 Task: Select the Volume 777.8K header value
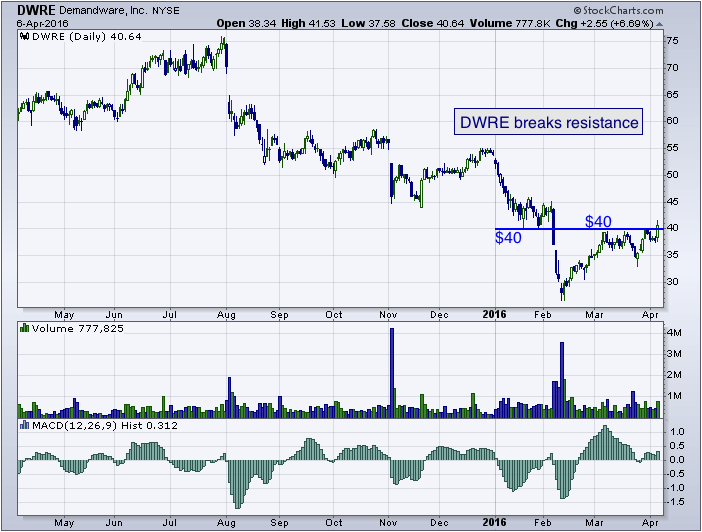click(510, 23)
